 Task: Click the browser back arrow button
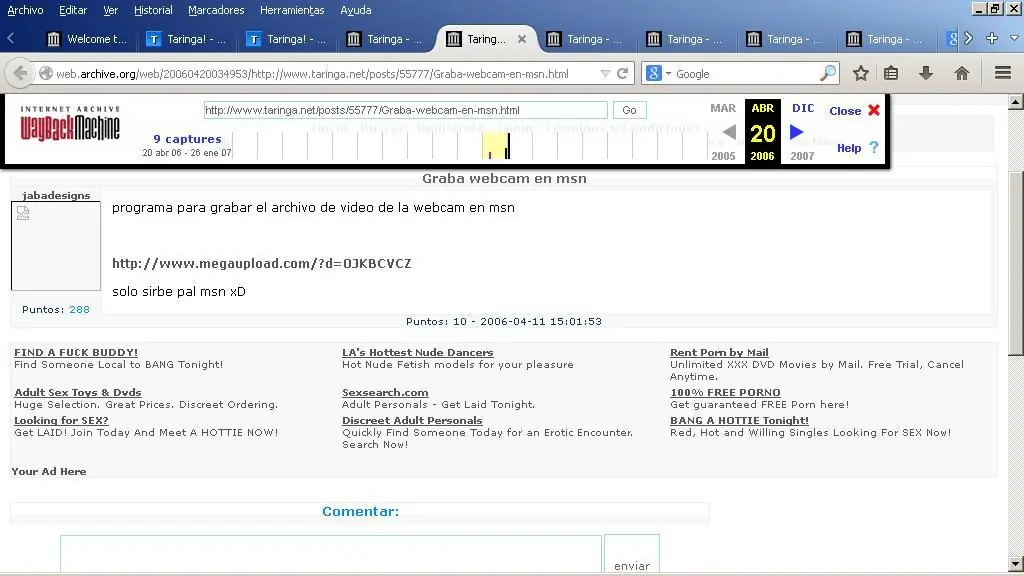(x=20, y=73)
